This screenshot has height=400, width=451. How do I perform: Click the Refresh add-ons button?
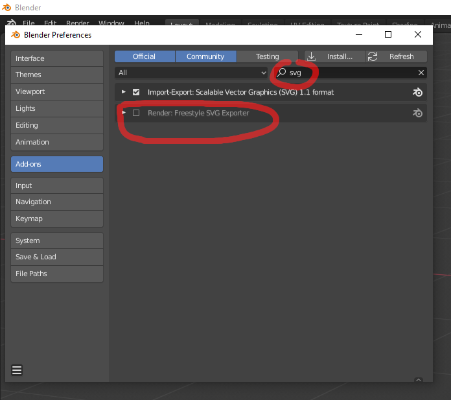tap(396, 56)
